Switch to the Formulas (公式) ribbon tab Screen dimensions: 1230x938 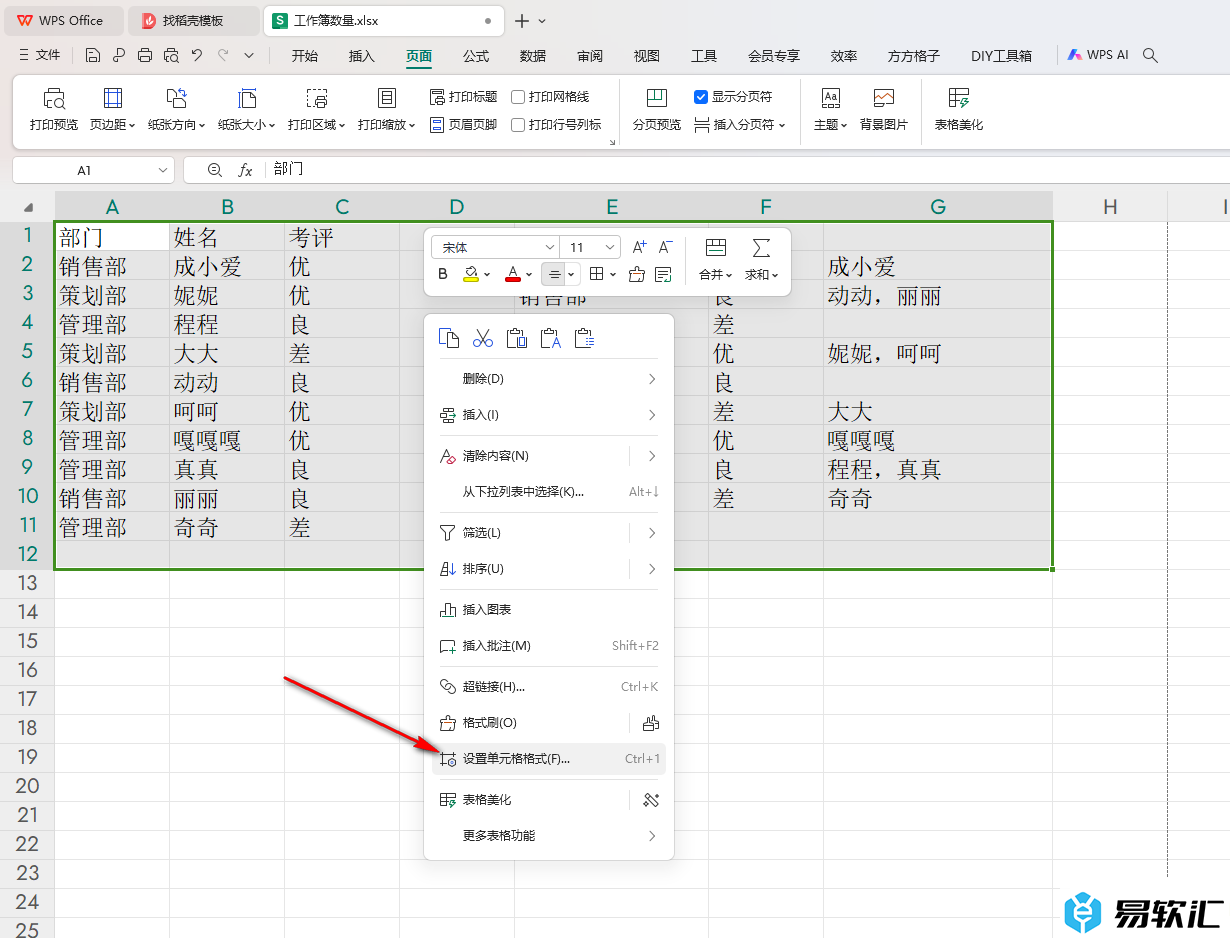pos(476,56)
